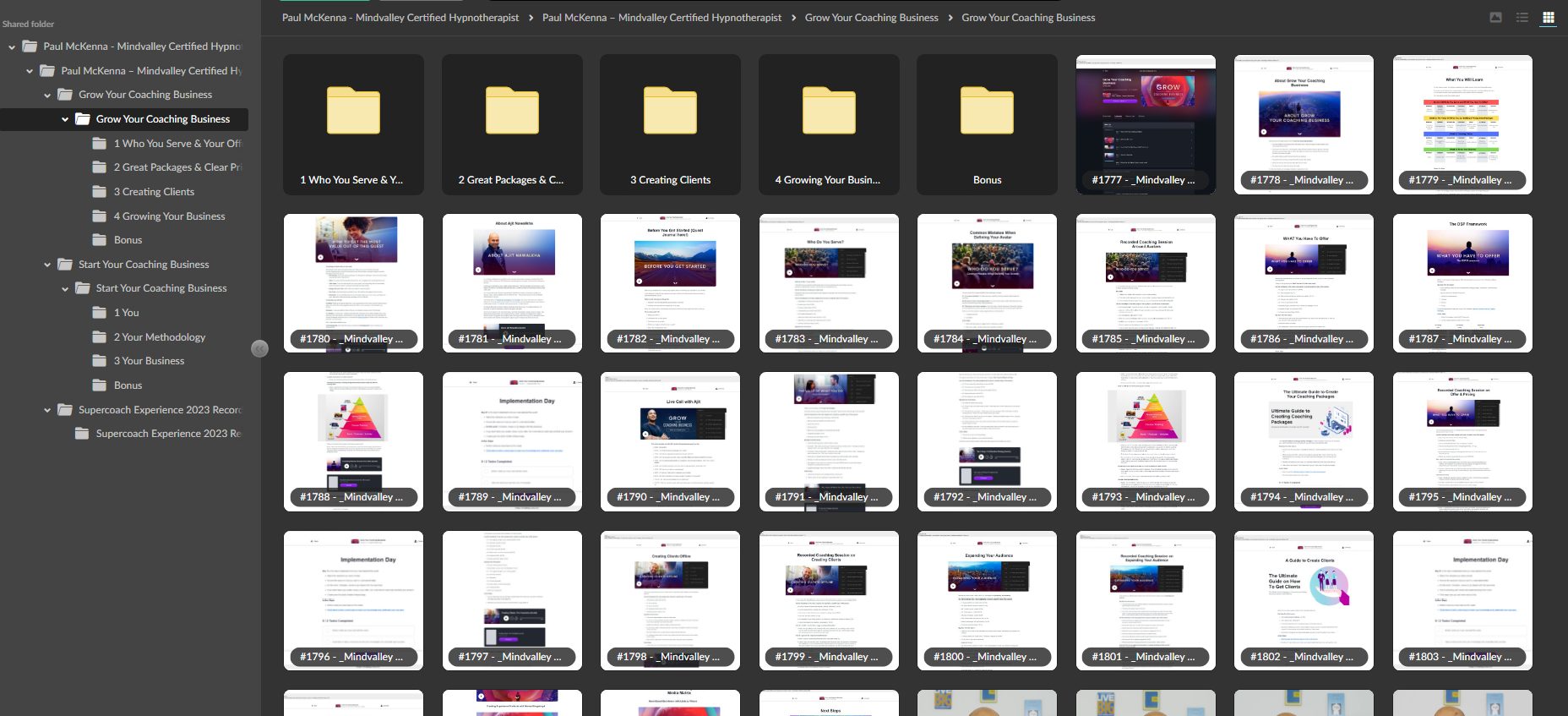Go to first 'Grow Your Coaching Business' breadcrumb
Image resolution: width=1568 pixels, height=716 pixels.
(x=871, y=18)
